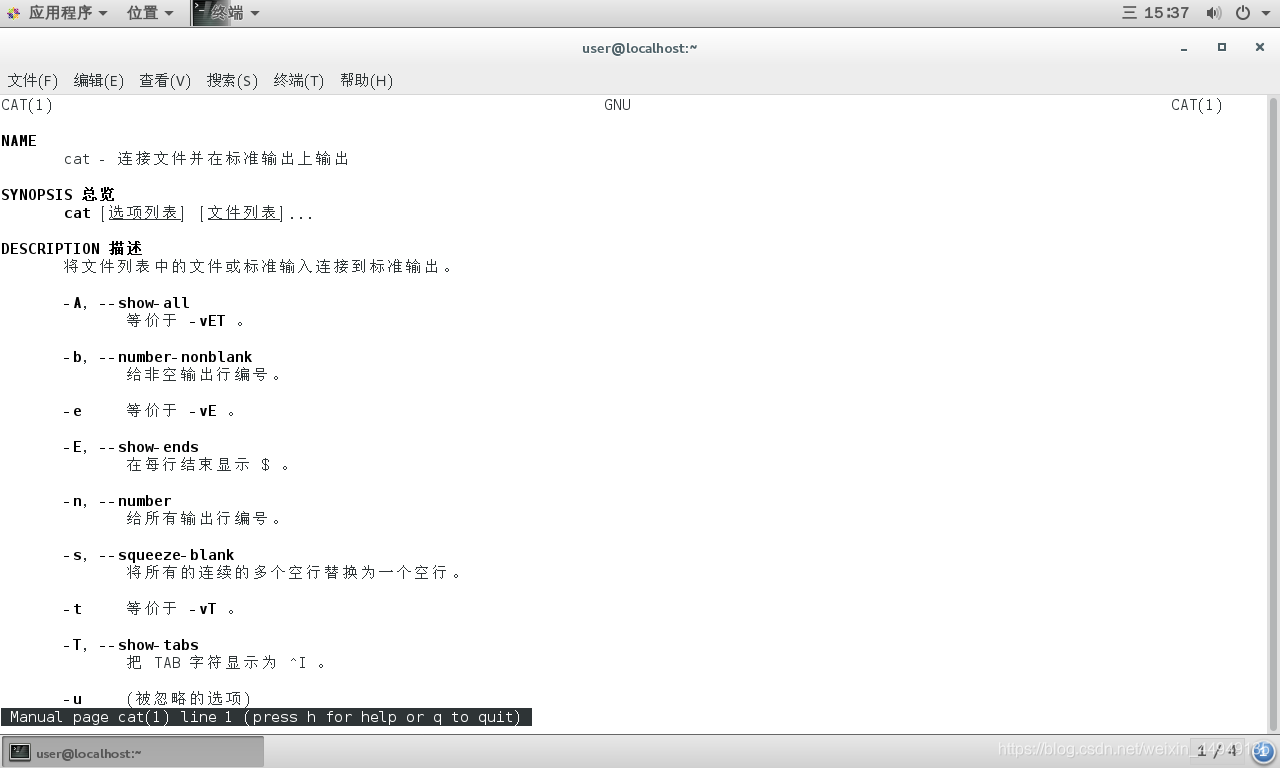Click the --show-ends option text
Image resolution: width=1280 pixels, height=768 pixels.
[149, 447]
